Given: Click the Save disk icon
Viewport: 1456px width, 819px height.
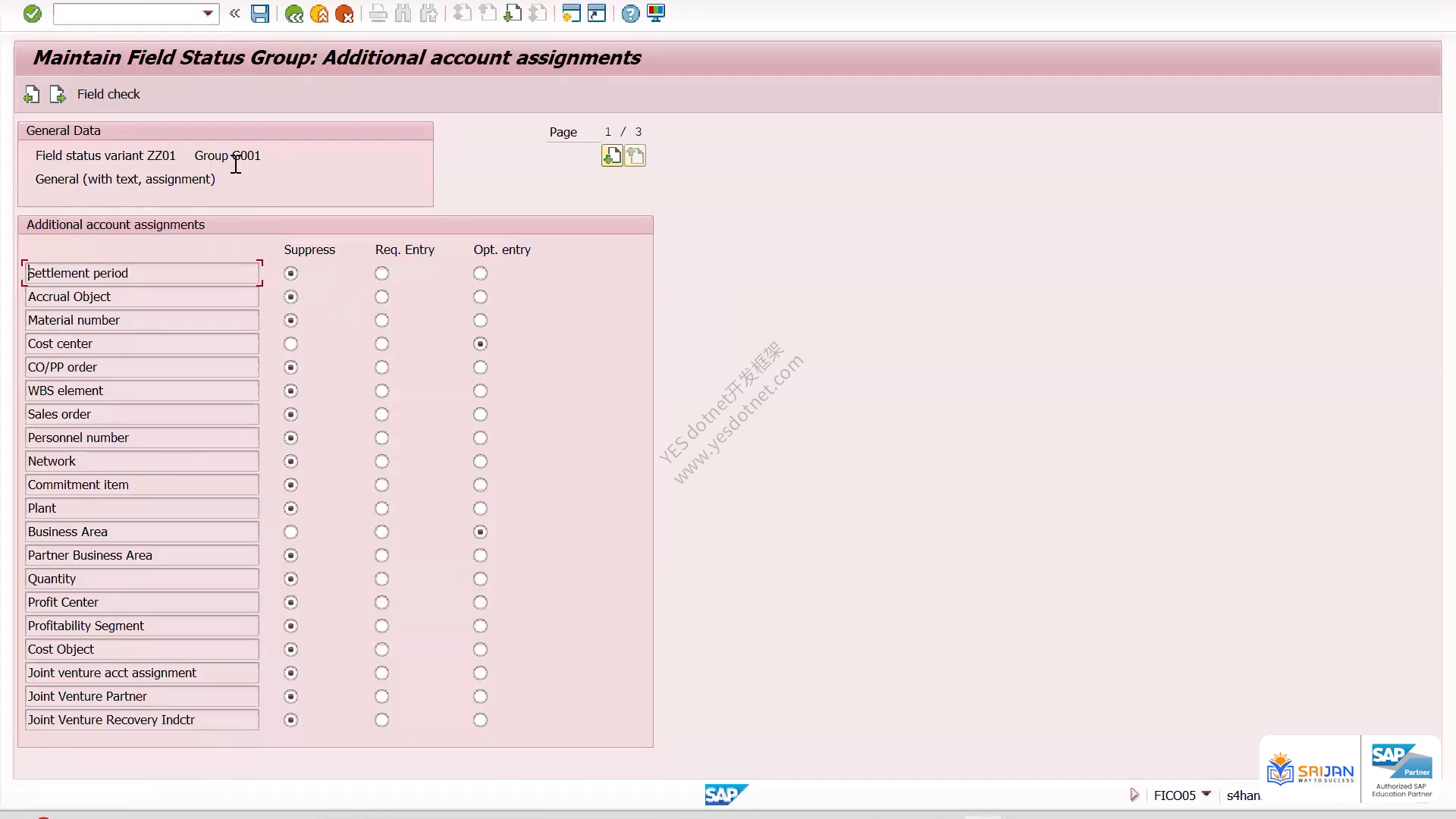Looking at the screenshot, I should point(260,13).
